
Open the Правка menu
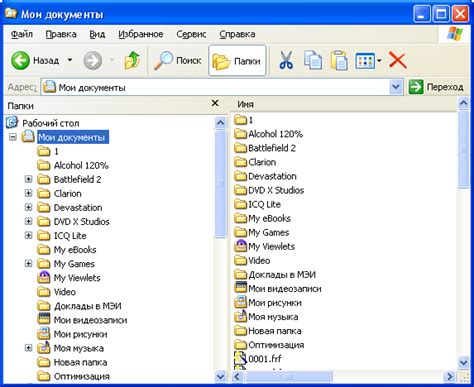(x=61, y=34)
